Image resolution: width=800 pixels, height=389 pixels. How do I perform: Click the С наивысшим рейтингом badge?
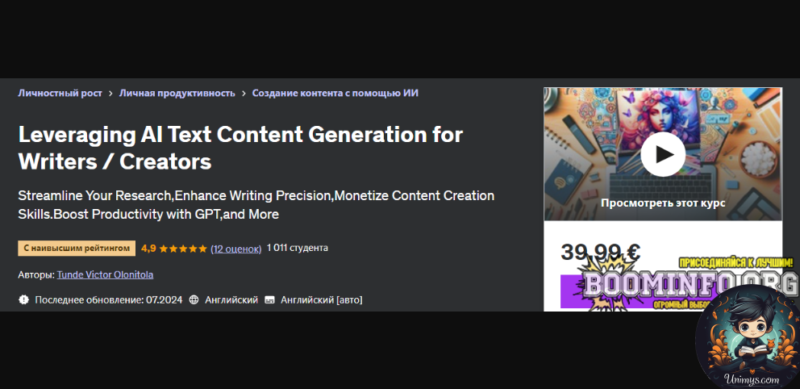coord(77,248)
